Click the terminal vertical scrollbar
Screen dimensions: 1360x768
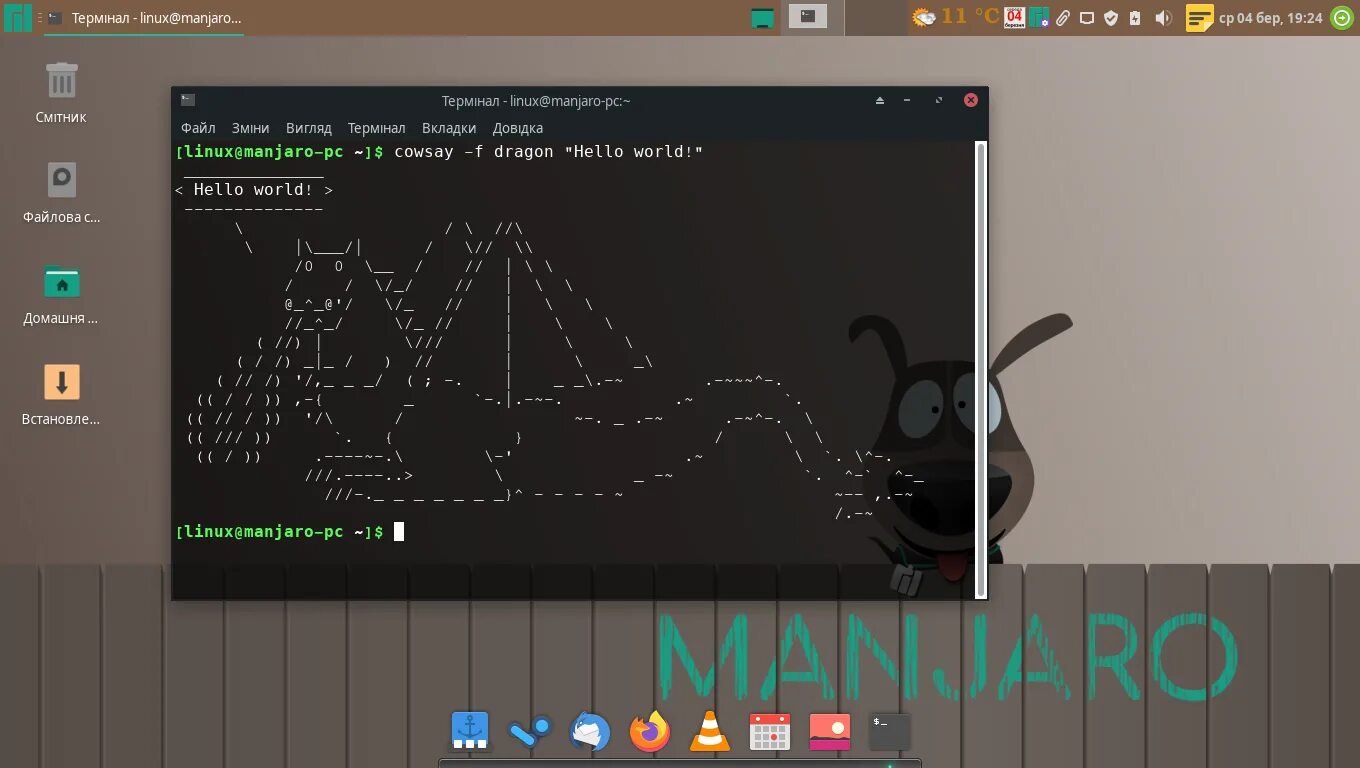point(981,368)
